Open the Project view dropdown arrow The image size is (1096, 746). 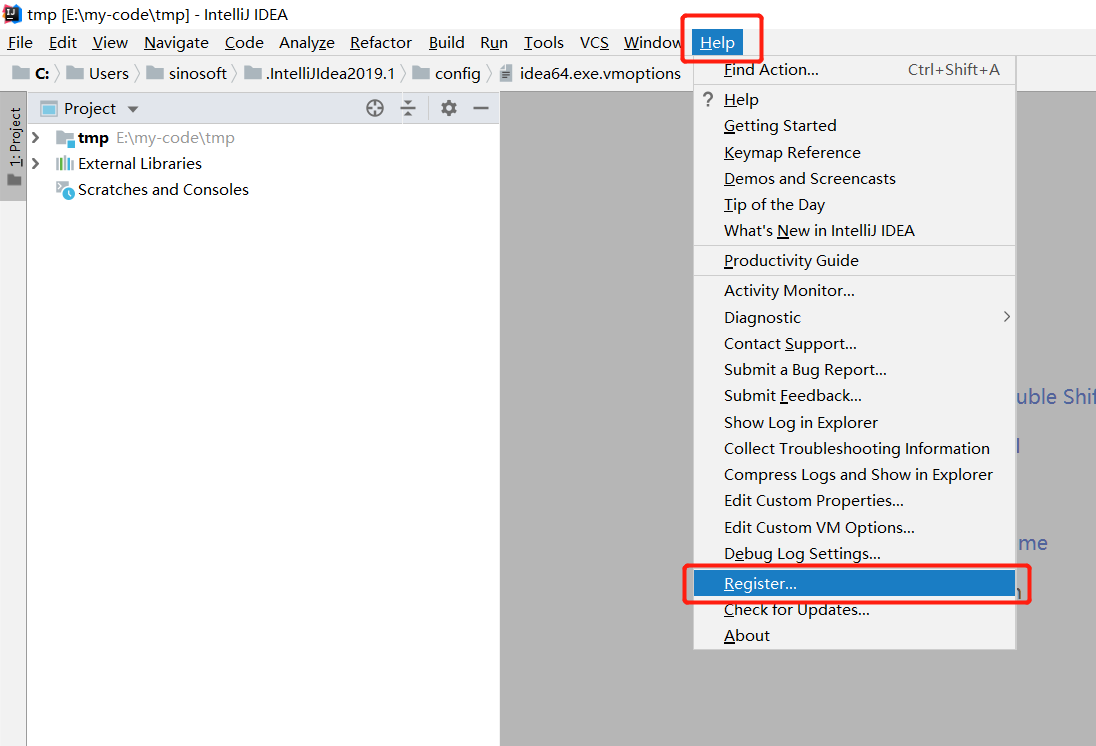[x=133, y=109]
